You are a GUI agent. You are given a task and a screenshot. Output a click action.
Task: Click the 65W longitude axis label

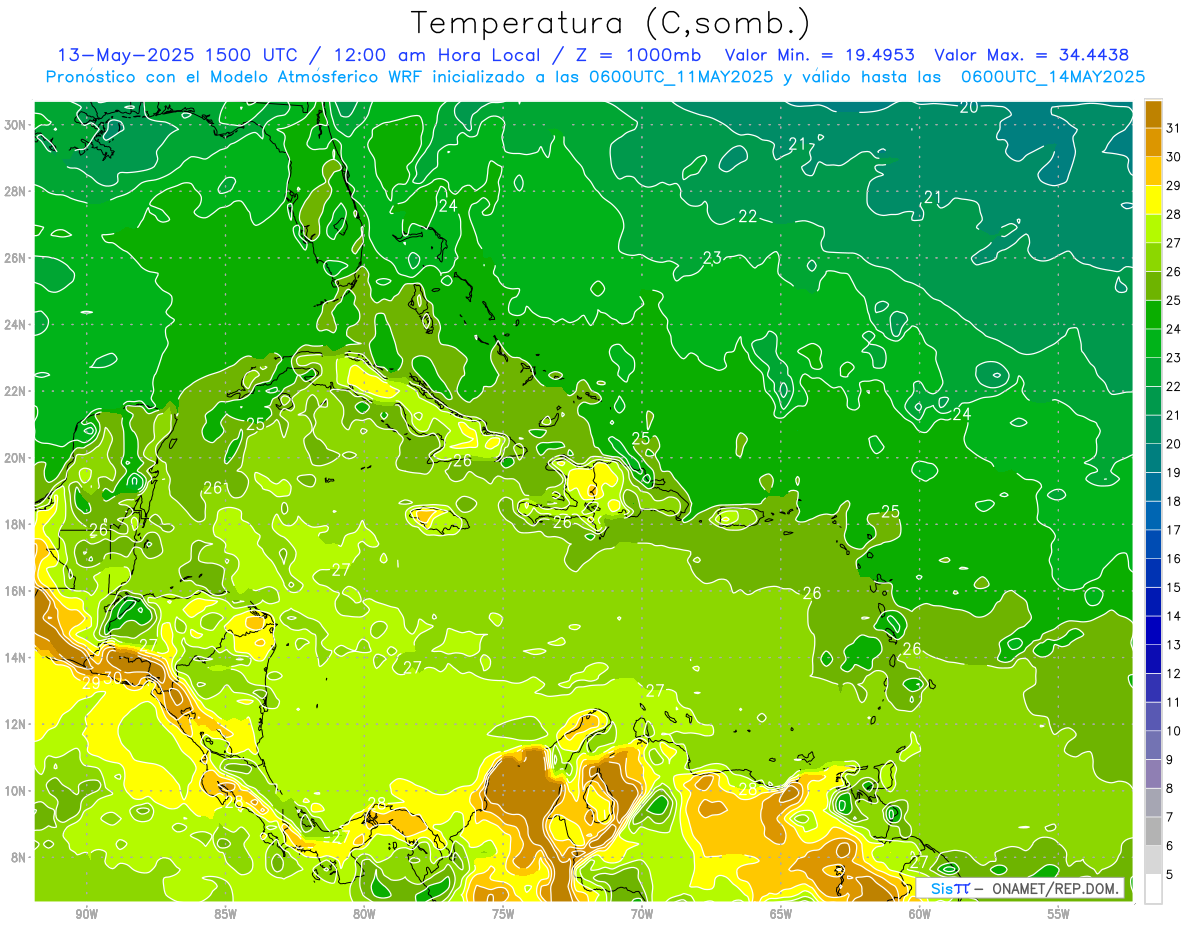click(781, 914)
